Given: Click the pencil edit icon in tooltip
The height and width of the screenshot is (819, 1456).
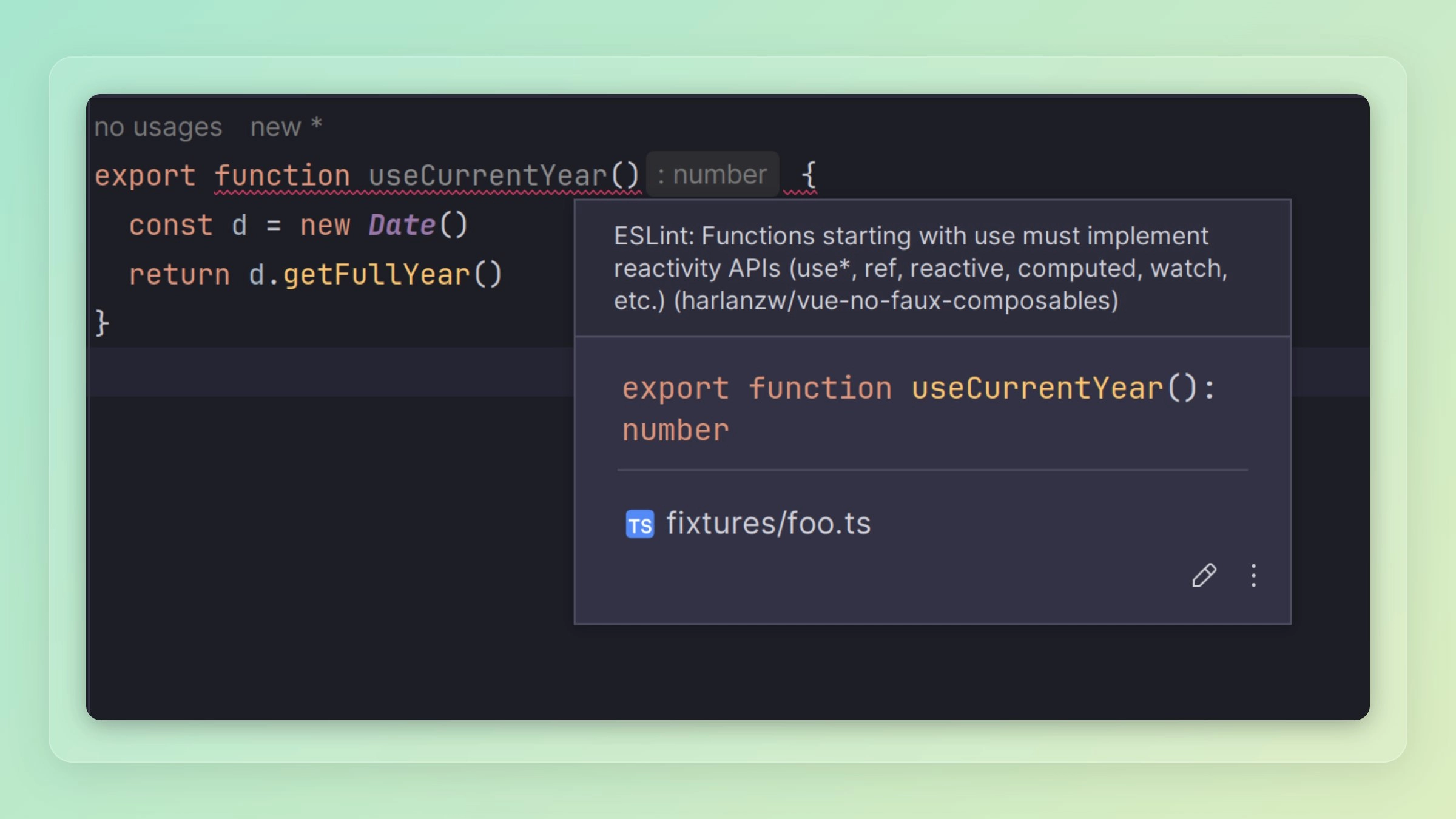Looking at the screenshot, I should (1204, 575).
